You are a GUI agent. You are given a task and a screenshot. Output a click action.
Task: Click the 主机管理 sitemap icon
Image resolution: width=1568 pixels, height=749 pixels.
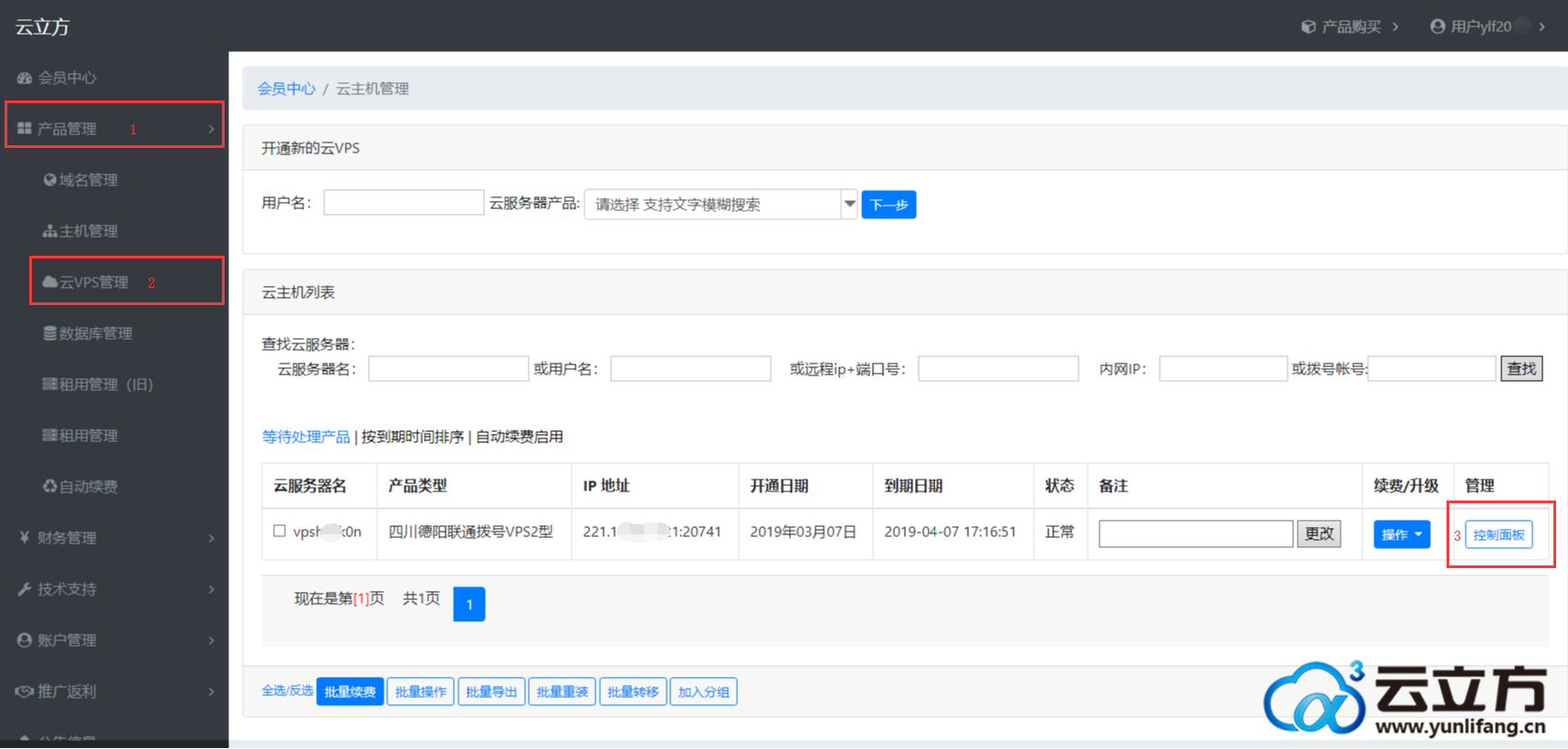(50, 231)
